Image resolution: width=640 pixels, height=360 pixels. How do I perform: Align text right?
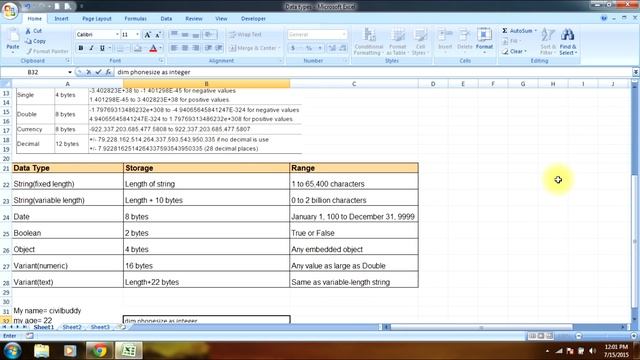(196, 48)
